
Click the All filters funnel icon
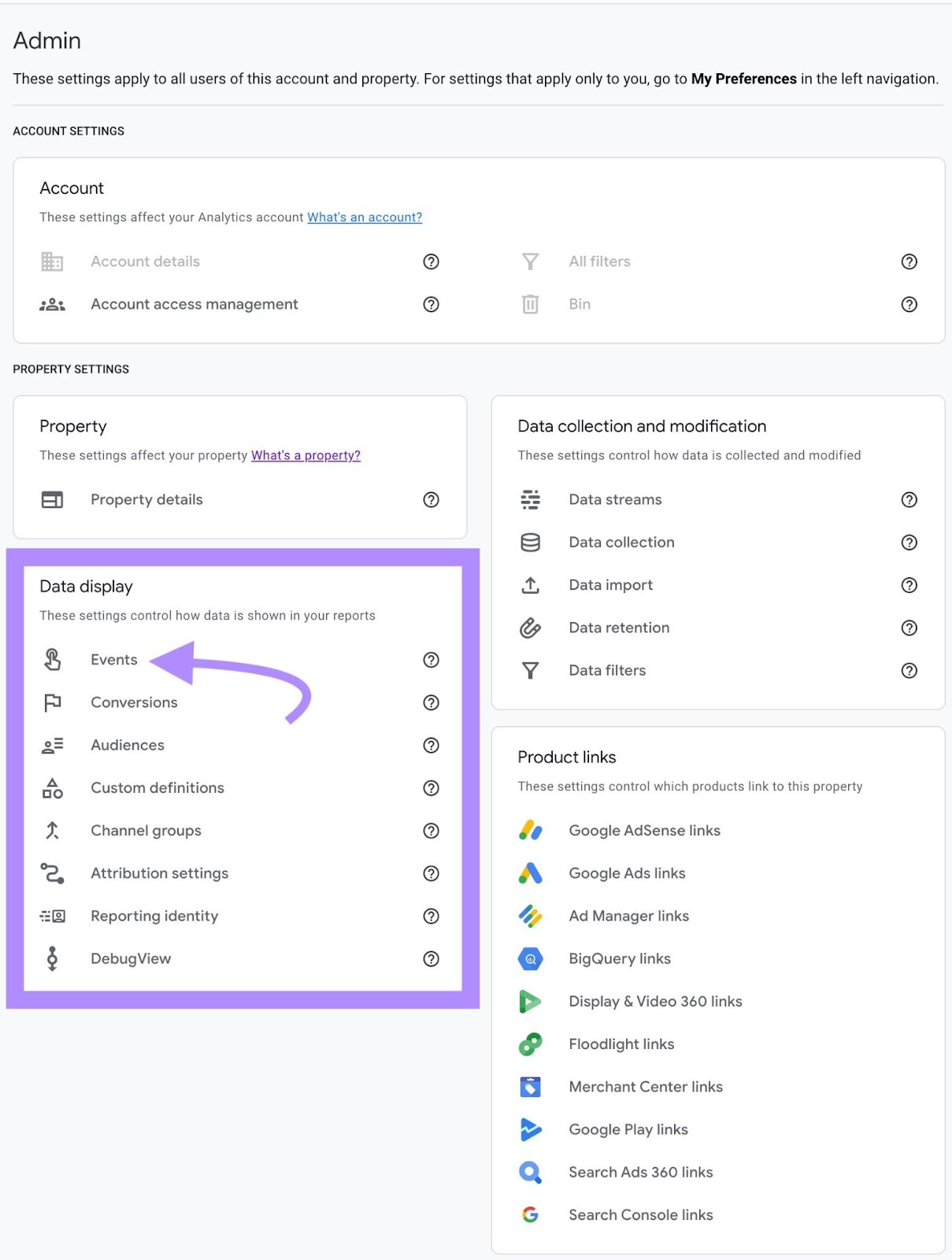pos(531,261)
